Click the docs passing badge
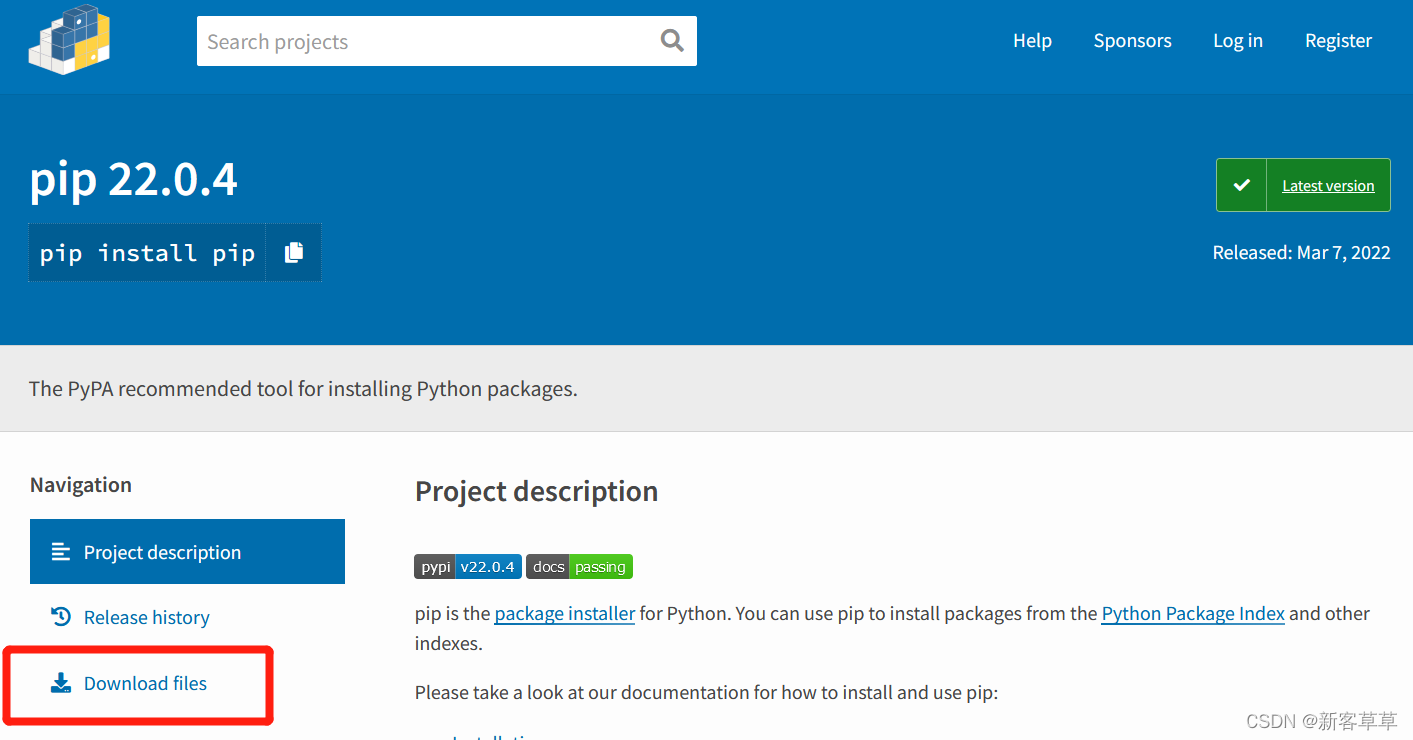 point(579,567)
